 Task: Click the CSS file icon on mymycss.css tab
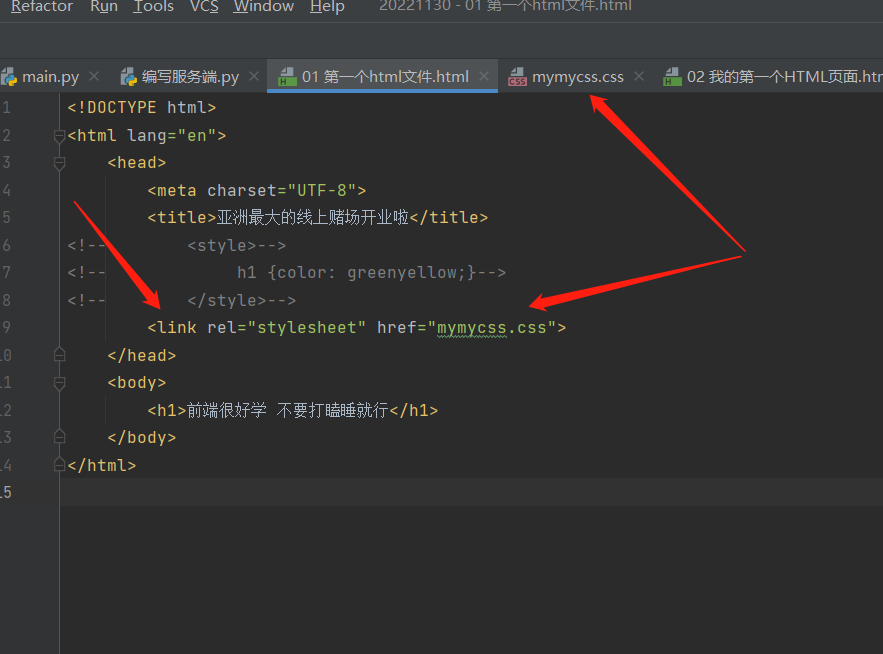(x=517, y=77)
